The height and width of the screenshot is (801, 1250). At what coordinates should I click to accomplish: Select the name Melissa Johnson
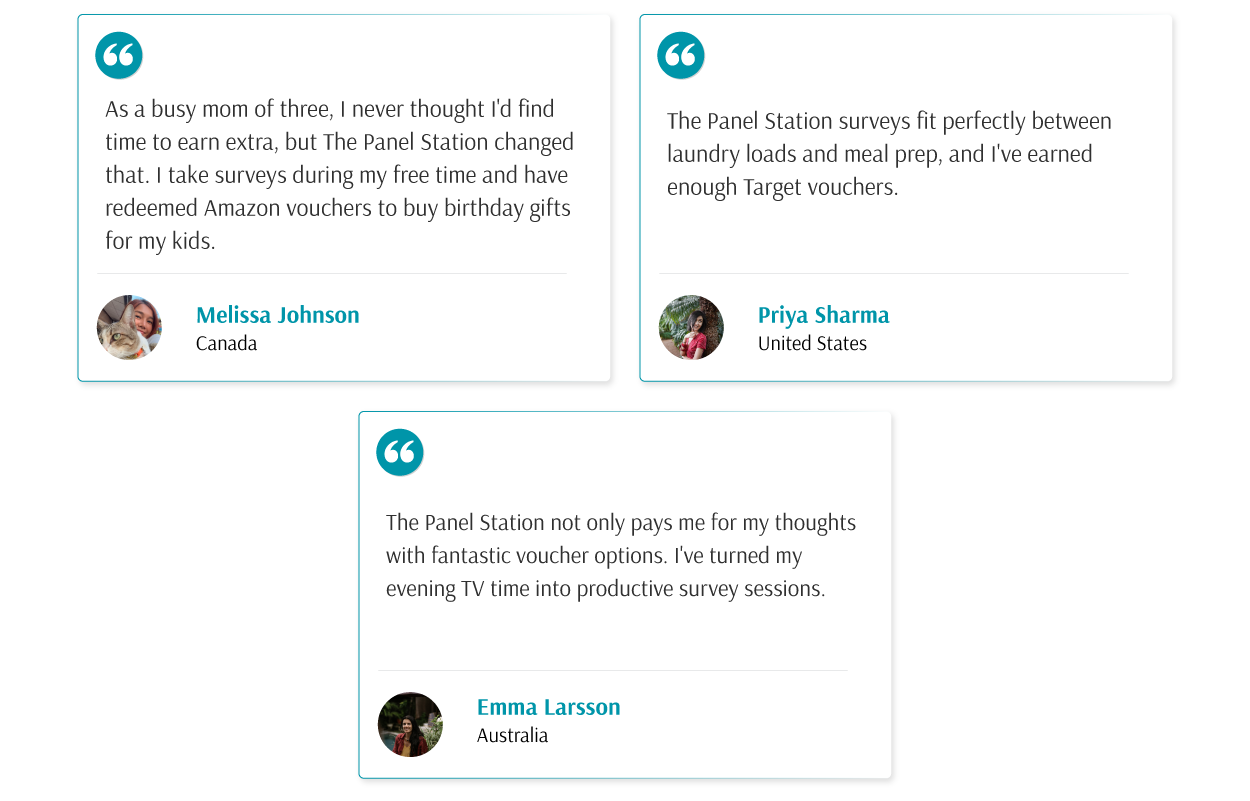coord(278,315)
